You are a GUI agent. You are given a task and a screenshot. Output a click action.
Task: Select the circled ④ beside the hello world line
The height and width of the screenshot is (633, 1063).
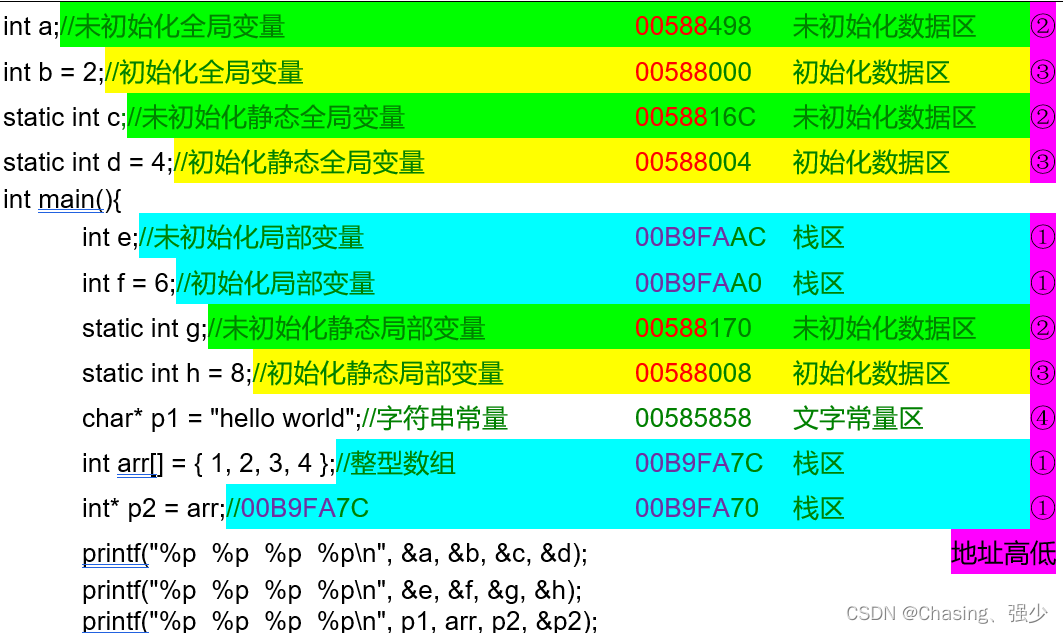pos(1044,418)
